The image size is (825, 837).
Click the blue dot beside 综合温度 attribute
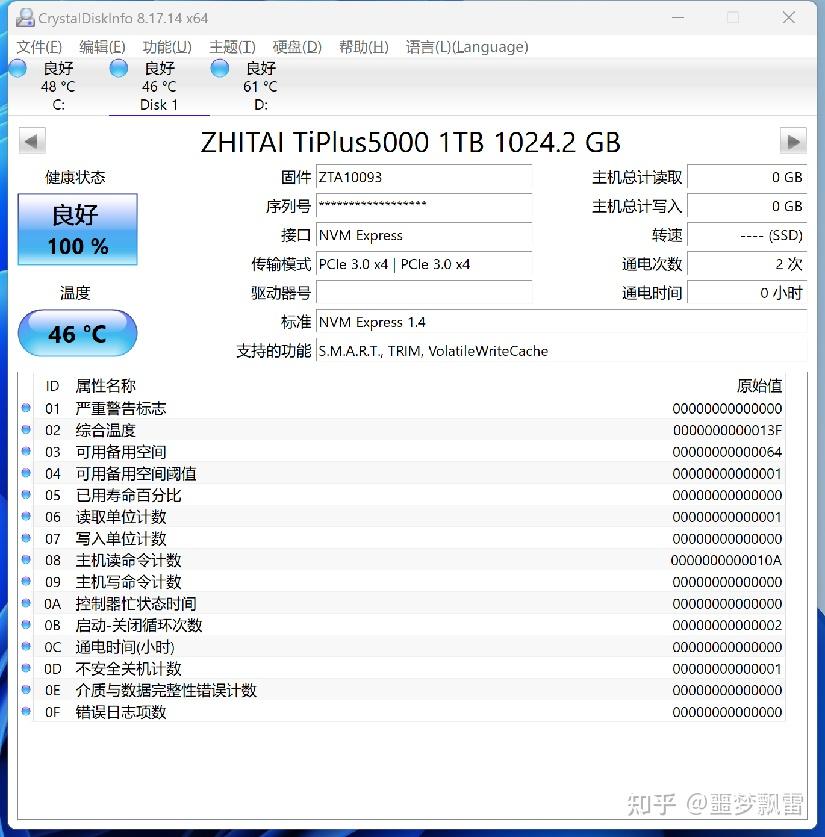click(25, 430)
